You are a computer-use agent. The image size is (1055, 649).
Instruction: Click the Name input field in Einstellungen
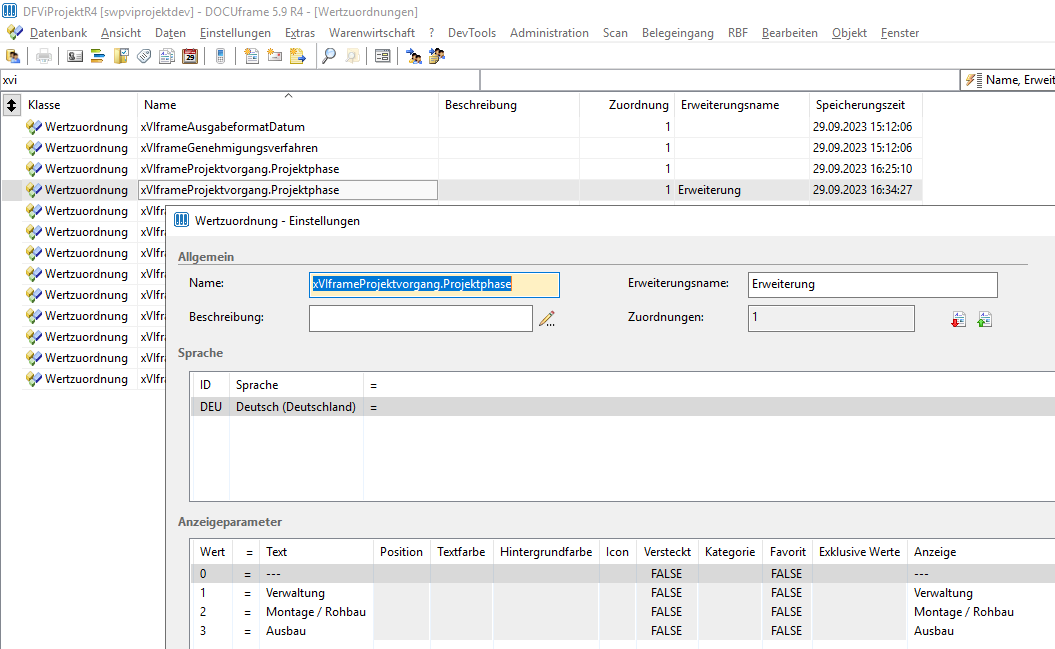pyautogui.click(x=434, y=284)
